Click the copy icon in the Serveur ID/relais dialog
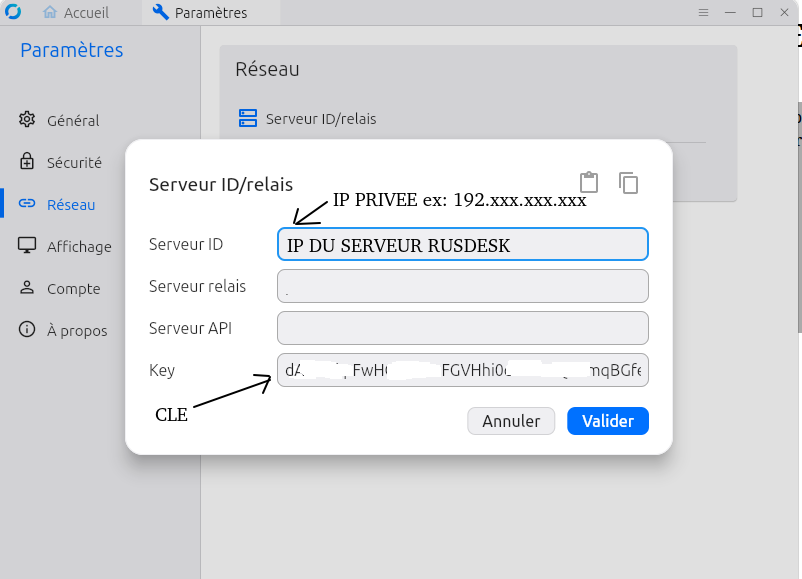Image resolution: width=802 pixels, height=579 pixels. click(628, 182)
